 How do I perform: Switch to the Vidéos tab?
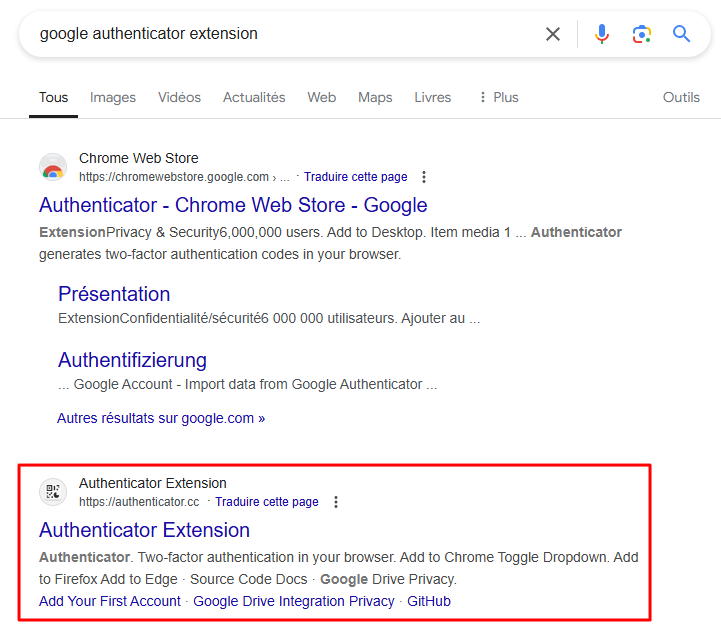pyautogui.click(x=179, y=97)
